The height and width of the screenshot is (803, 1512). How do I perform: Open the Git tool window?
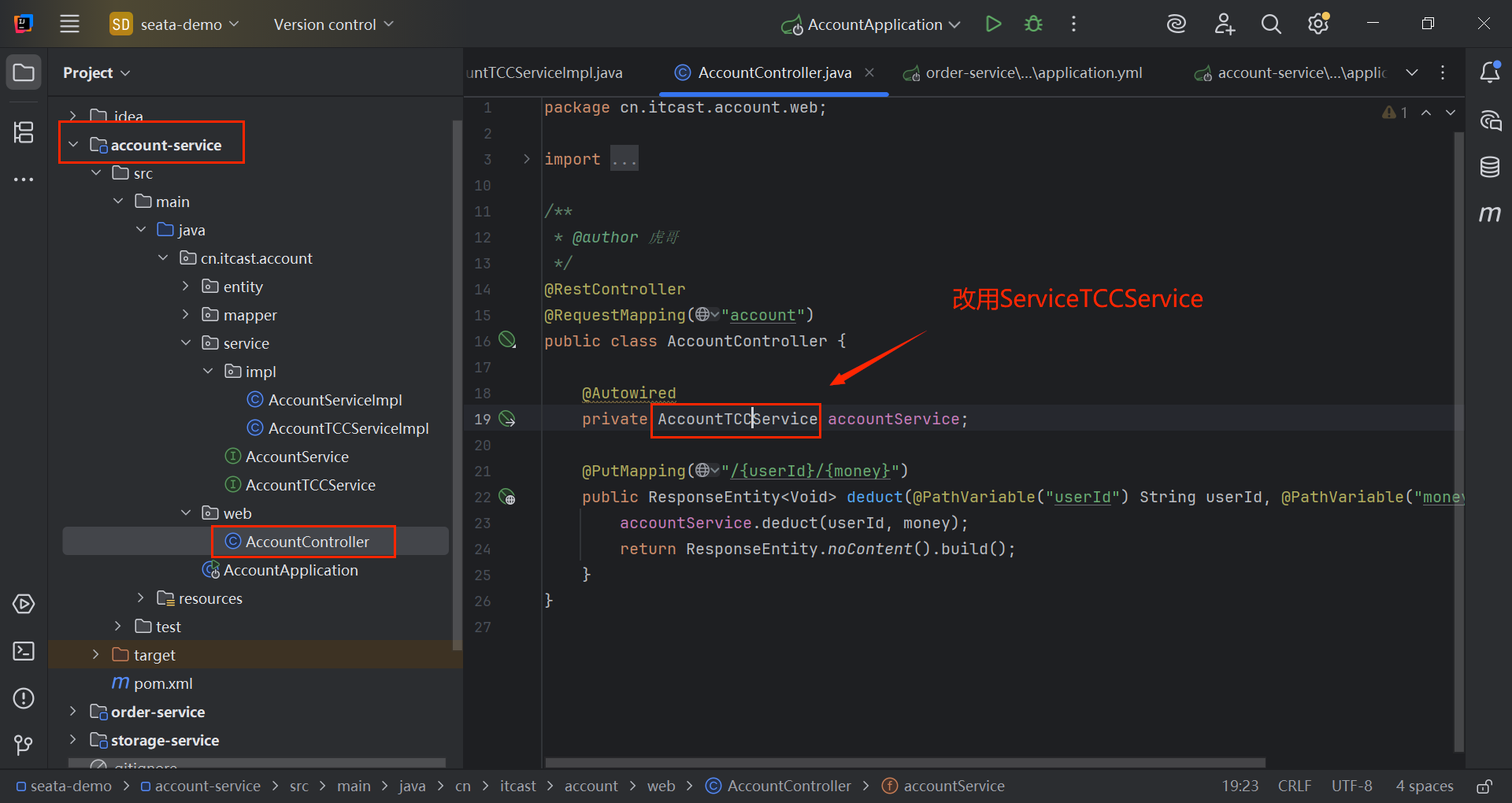24,745
